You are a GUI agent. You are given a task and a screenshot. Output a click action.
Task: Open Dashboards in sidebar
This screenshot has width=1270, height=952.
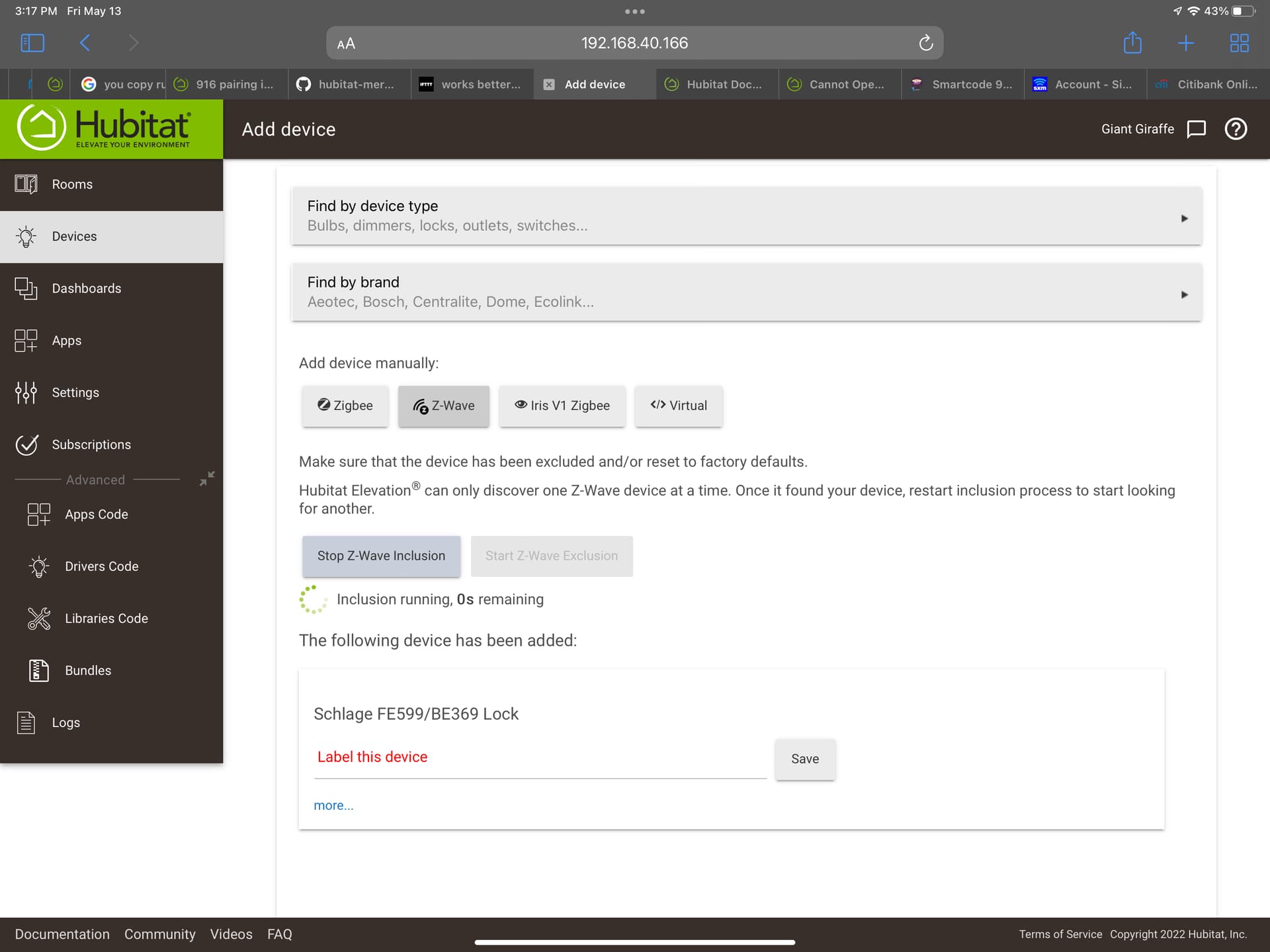pyautogui.click(x=111, y=288)
